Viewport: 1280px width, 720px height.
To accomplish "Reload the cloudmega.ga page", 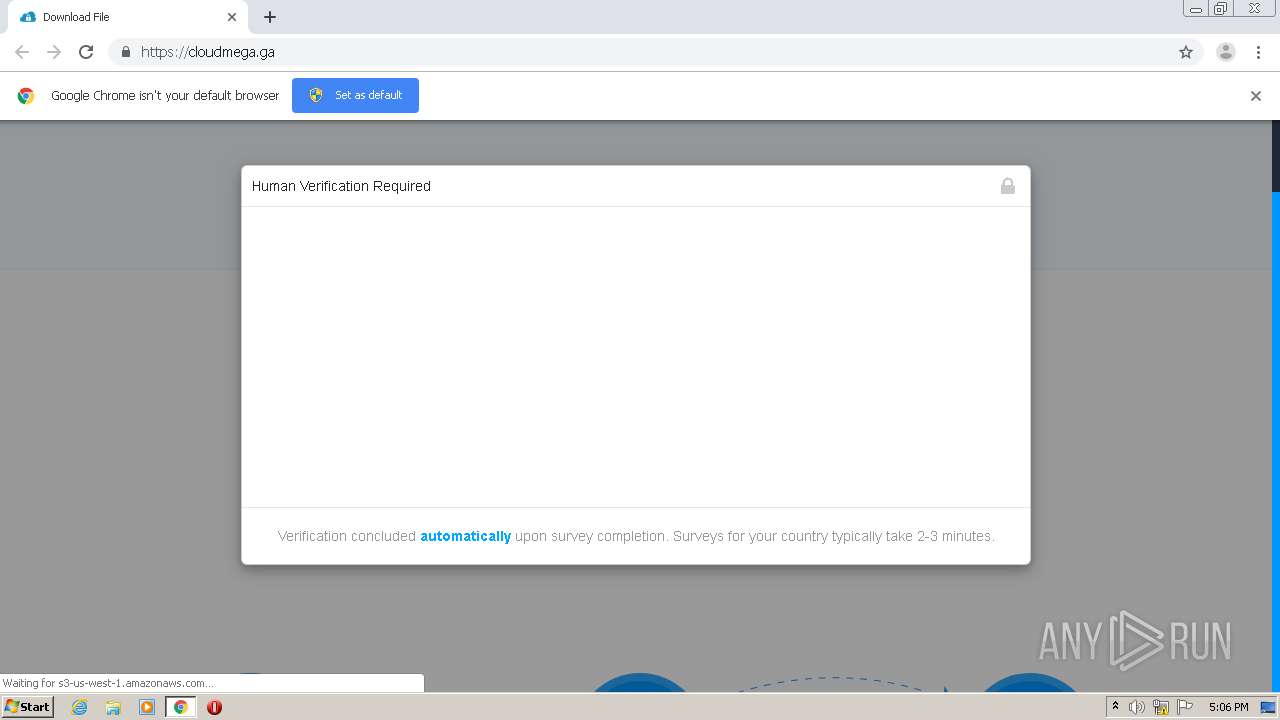I will coord(86,52).
